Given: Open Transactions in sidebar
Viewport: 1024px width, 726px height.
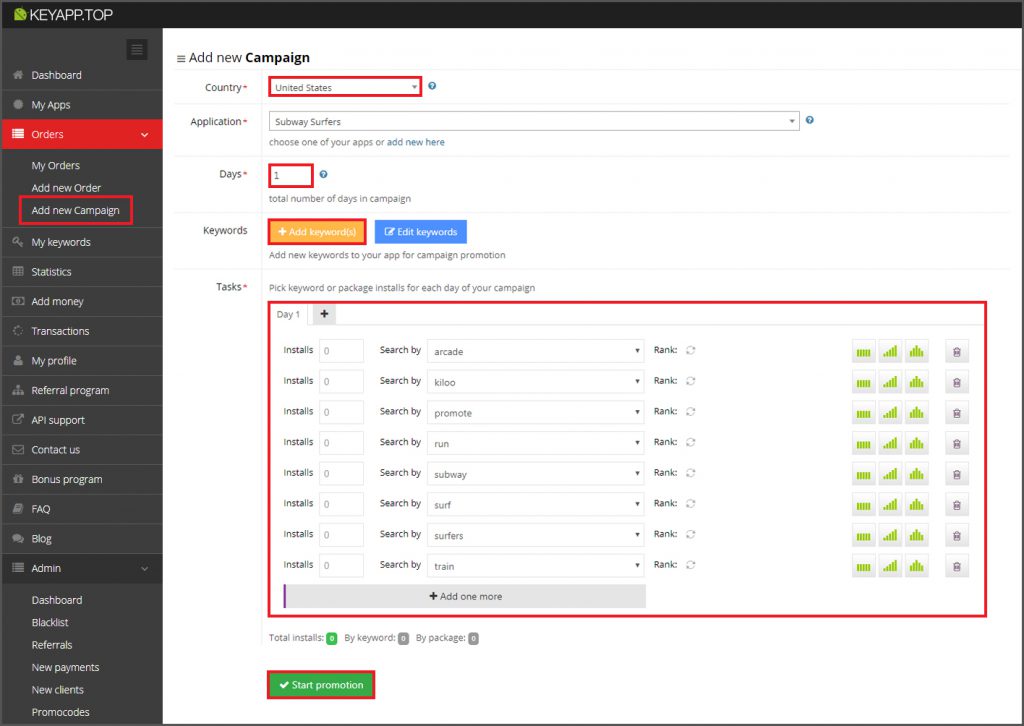Looking at the screenshot, I should tap(60, 332).
